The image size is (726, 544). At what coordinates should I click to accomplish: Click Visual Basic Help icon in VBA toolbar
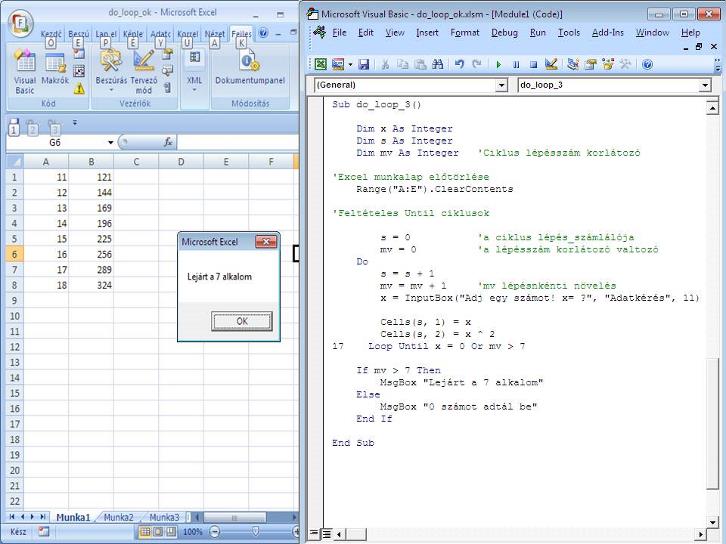(647, 64)
